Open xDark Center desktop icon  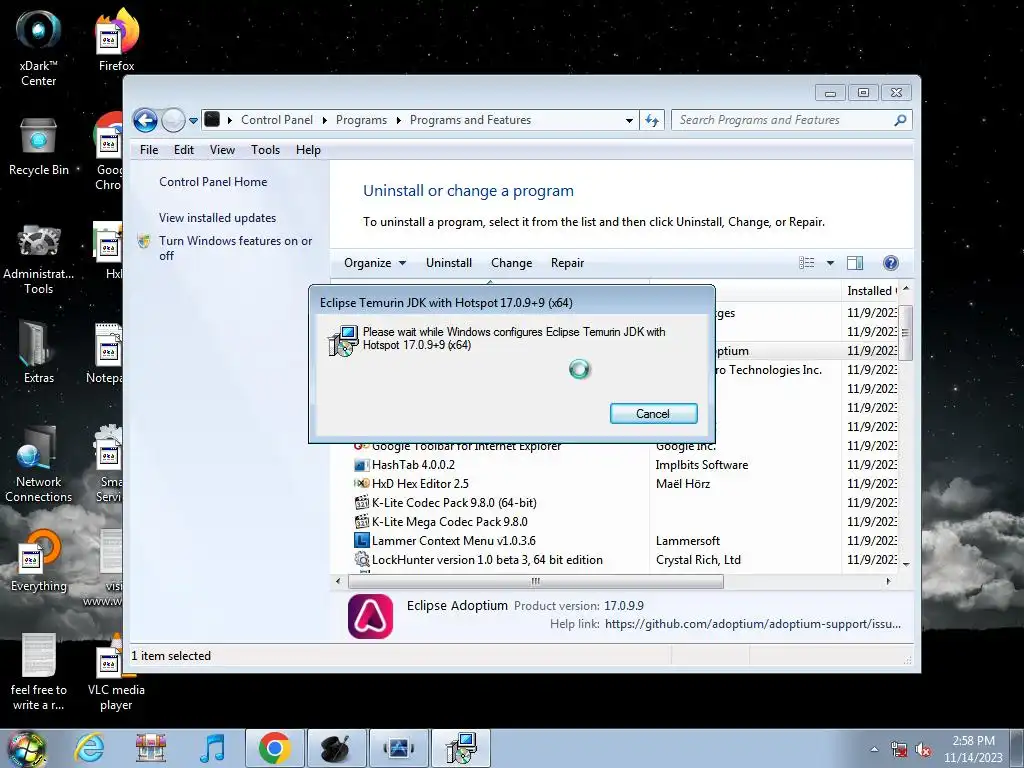point(38,47)
